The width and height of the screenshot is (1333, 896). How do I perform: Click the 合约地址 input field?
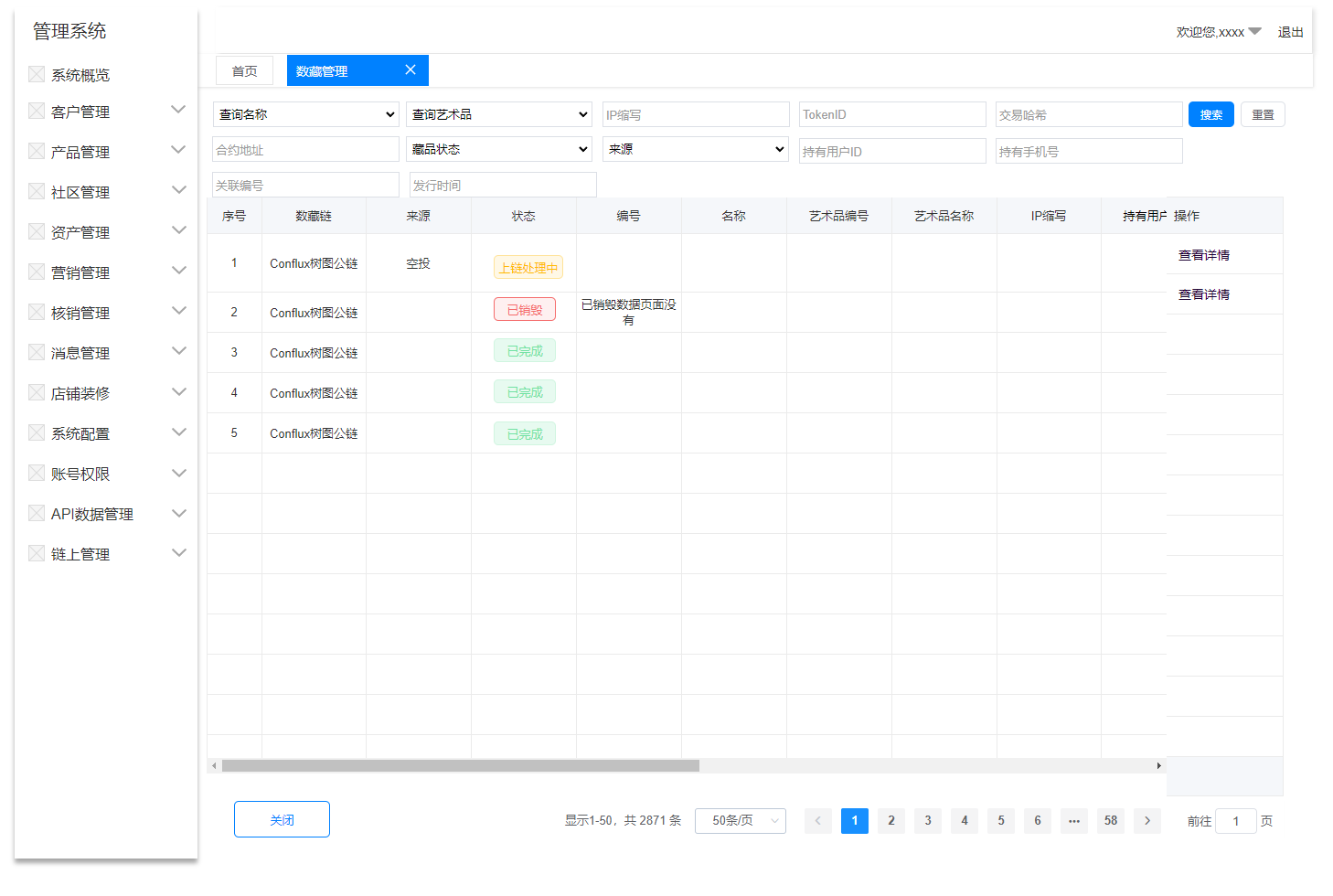(305, 149)
